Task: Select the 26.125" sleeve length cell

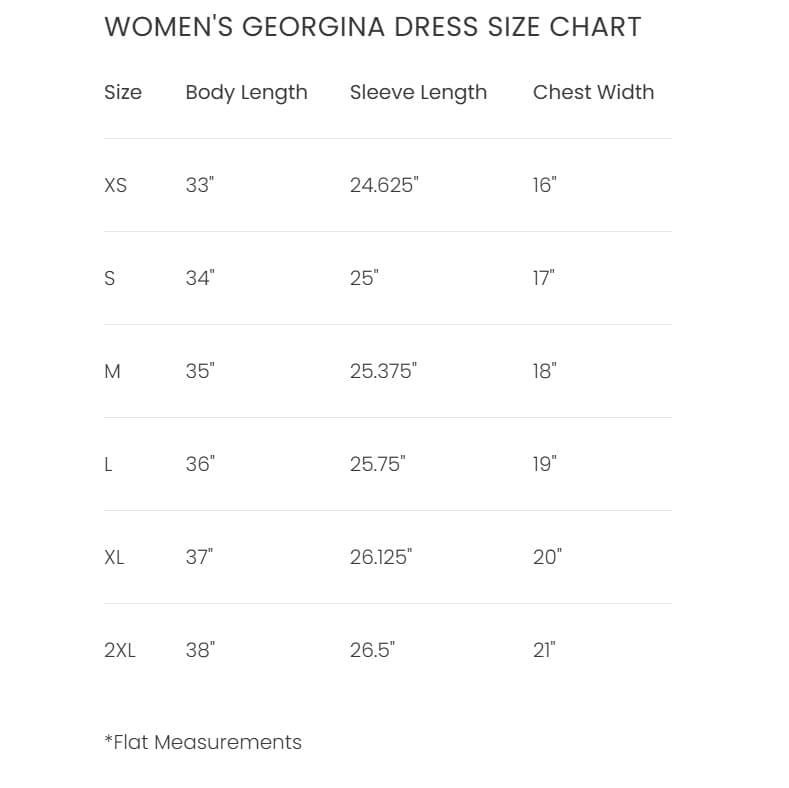Action: 381,557
